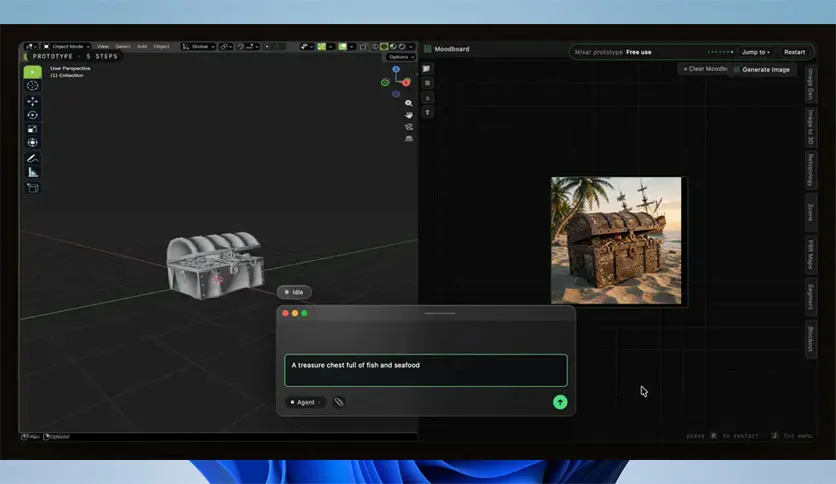Toggle camera view icon in viewport
Viewport: 836px width, 484px height.
(408, 127)
